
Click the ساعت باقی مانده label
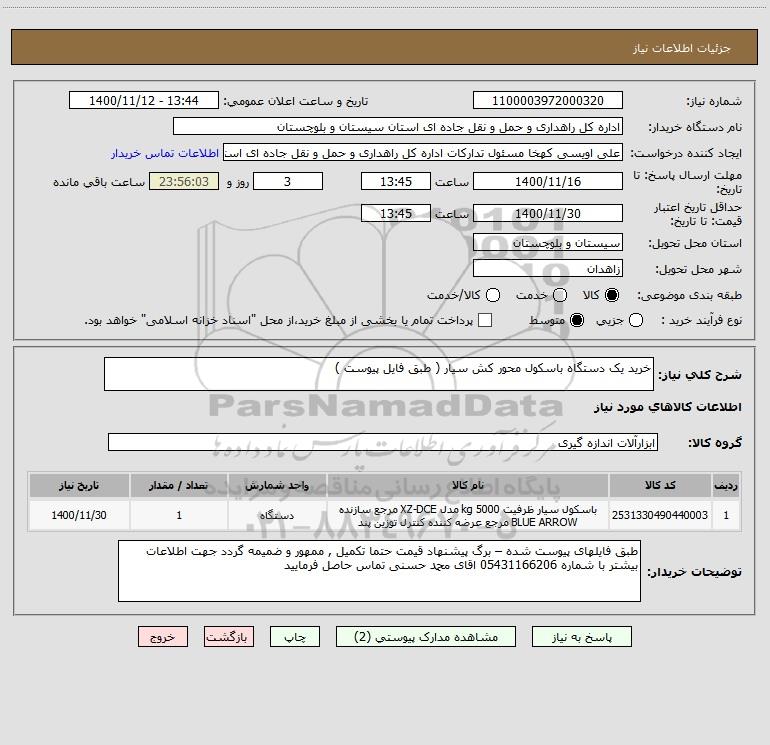[99, 182]
